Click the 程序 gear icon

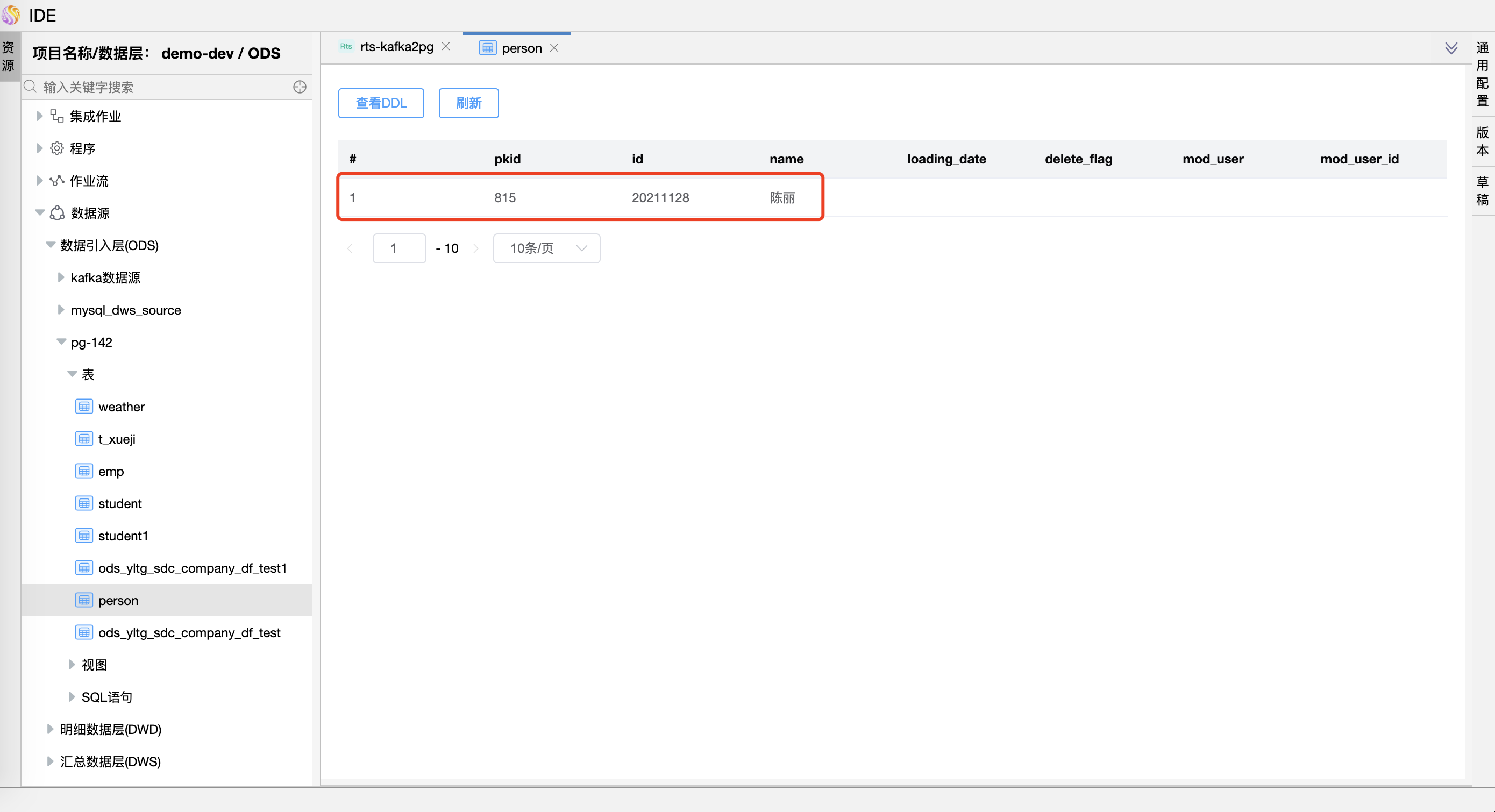[x=57, y=148]
